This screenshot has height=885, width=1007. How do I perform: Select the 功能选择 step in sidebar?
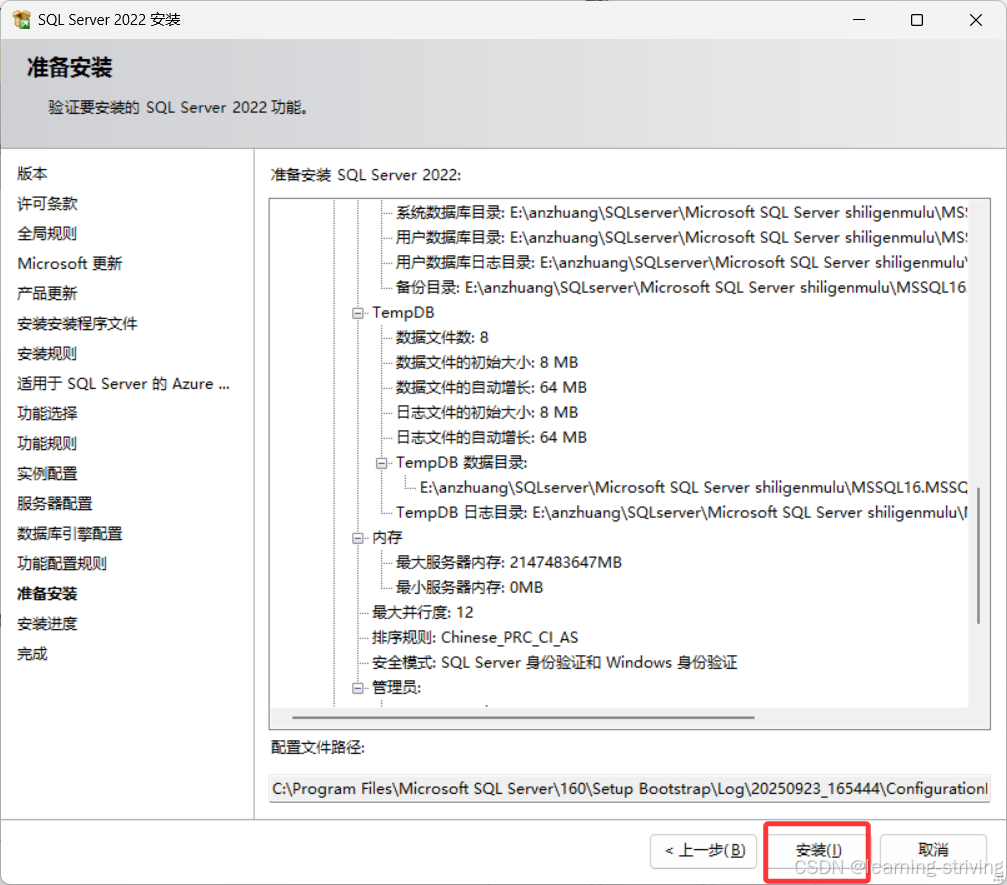click(47, 414)
